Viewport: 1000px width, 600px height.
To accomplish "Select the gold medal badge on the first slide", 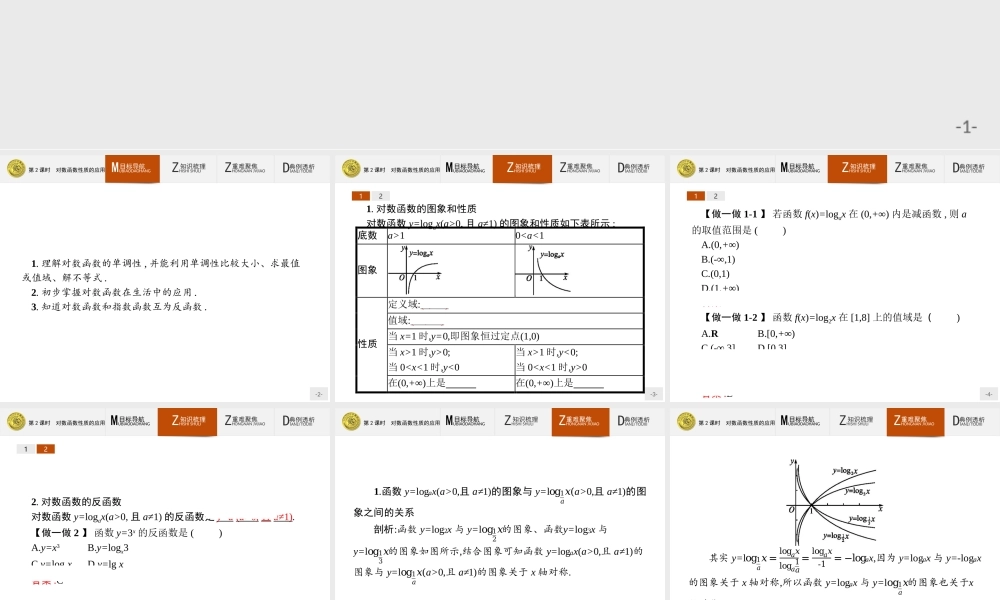I will (x=16, y=168).
